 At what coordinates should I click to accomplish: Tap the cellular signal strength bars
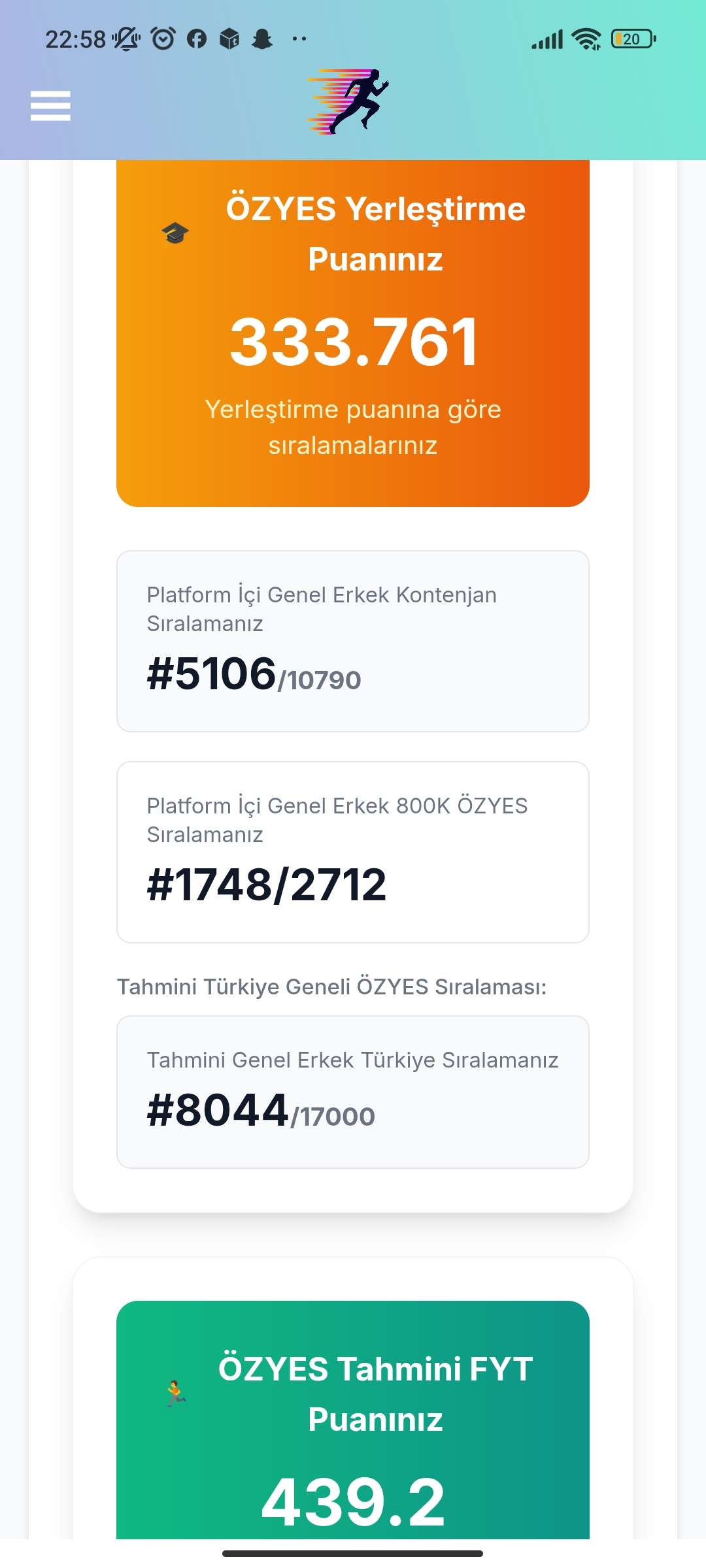(547, 40)
